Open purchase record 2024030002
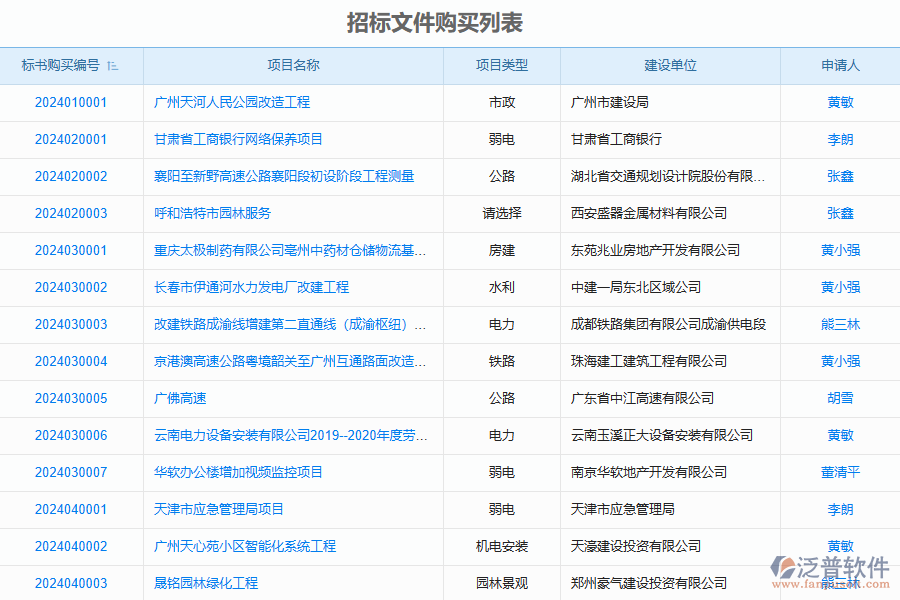 click(x=71, y=288)
